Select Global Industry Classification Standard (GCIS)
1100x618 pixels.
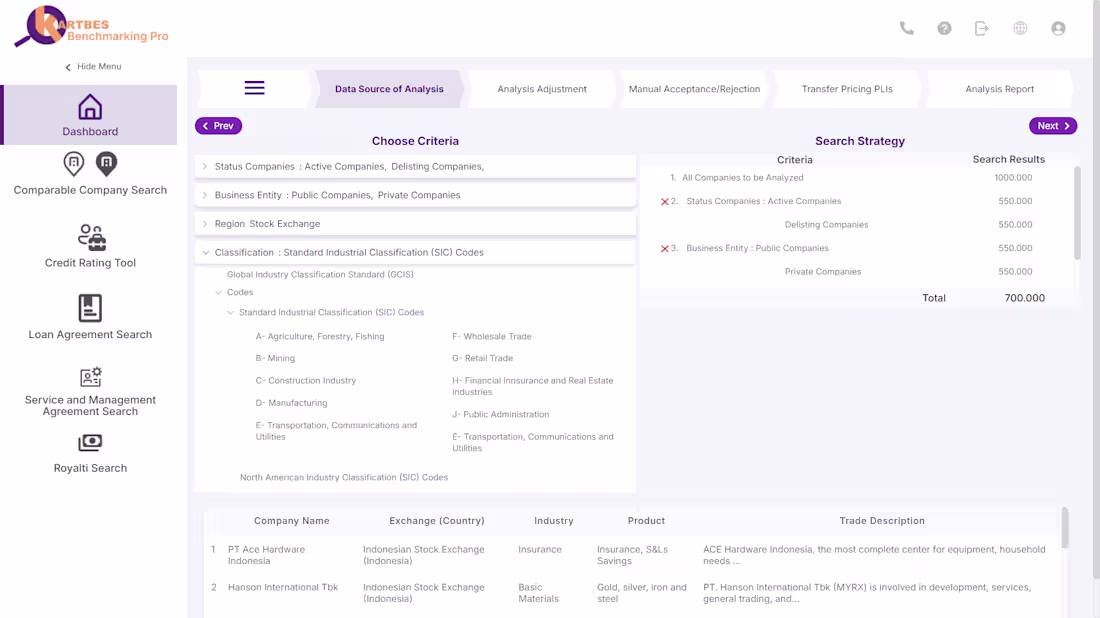320,274
